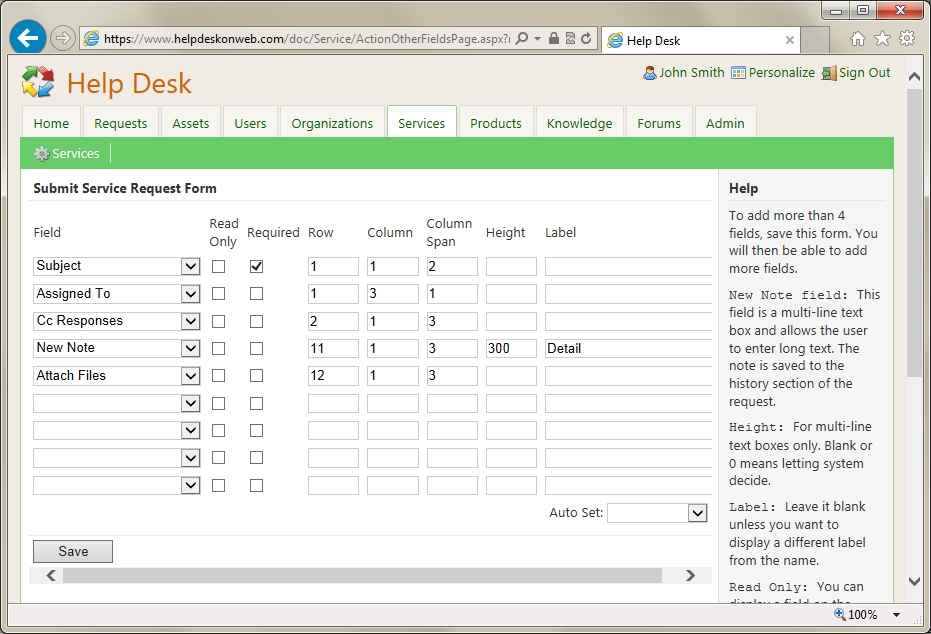
Task: Click the Height input containing 300
Action: click(511, 348)
